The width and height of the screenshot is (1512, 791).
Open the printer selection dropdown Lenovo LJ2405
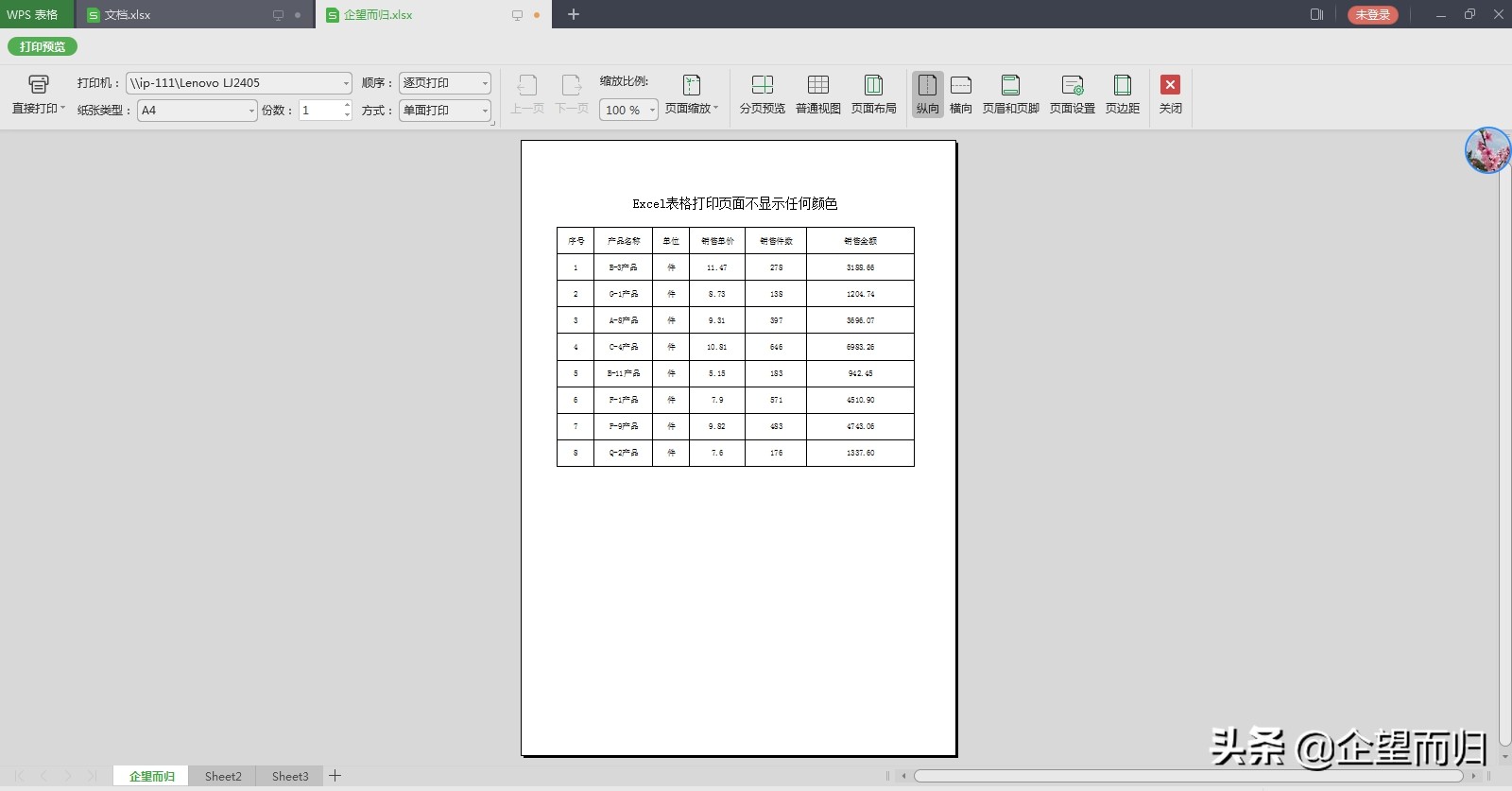238,83
